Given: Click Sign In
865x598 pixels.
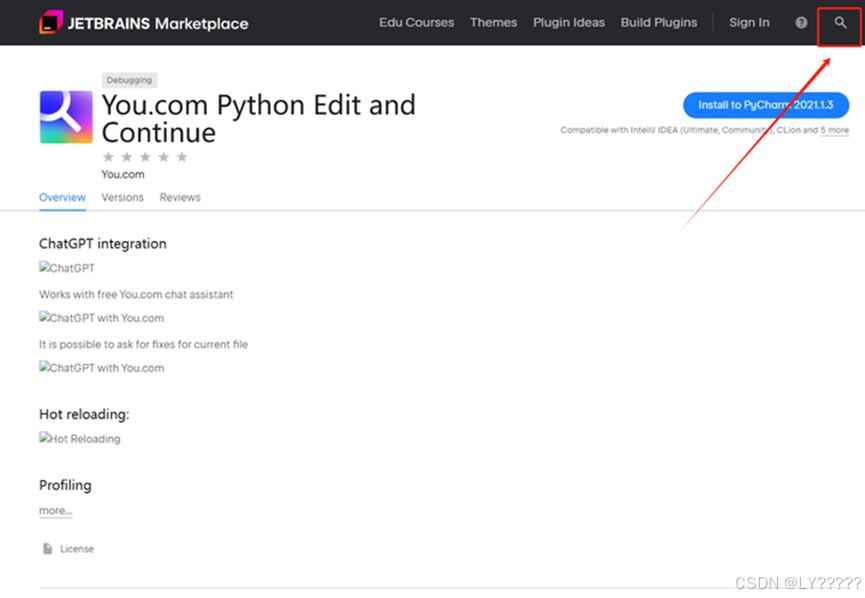Looking at the screenshot, I should click(x=749, y=23).
